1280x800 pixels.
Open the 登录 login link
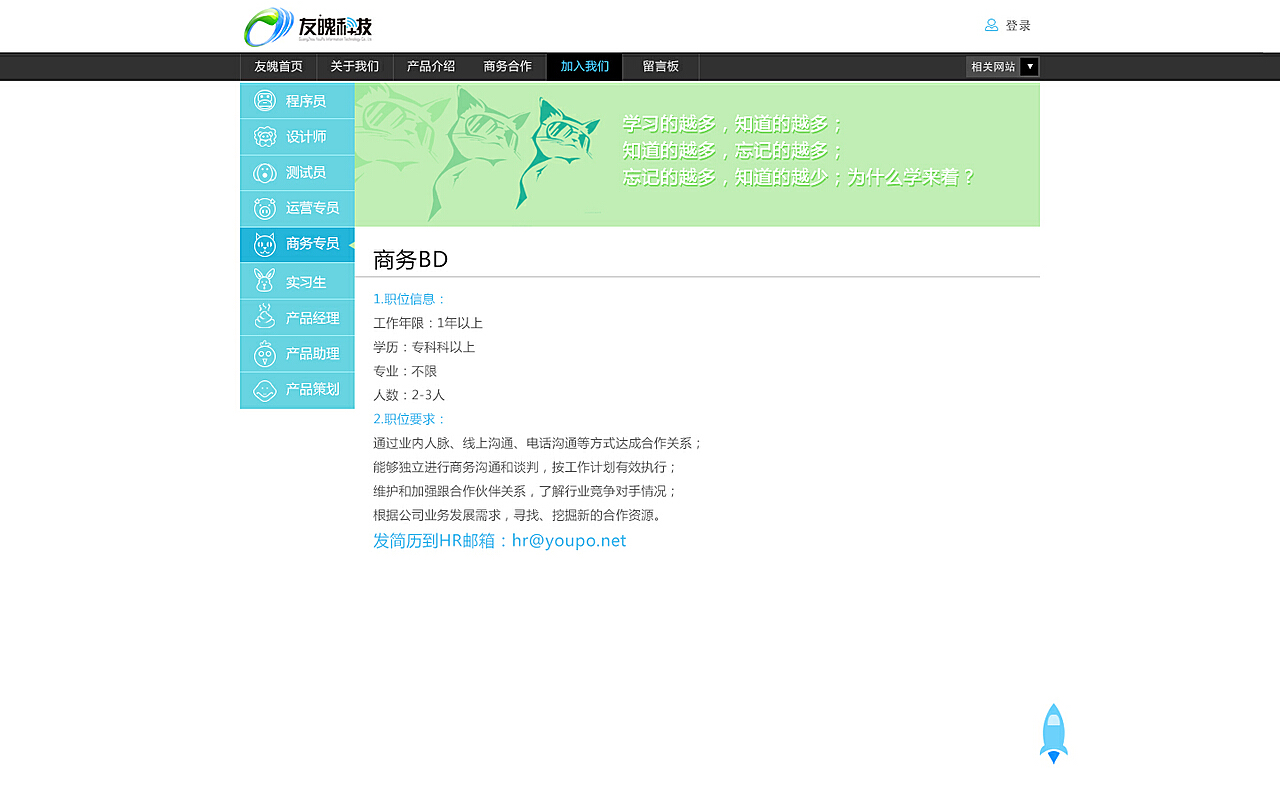1018,26
